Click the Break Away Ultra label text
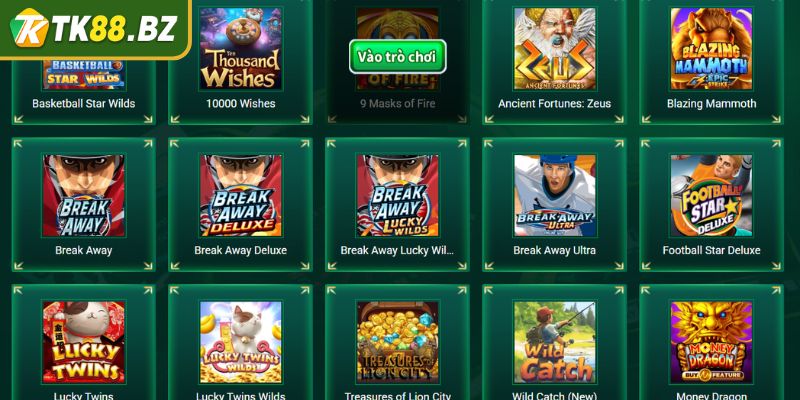The height and width of the screenshot is (400, 800). pyautogui.click(x=555, y=251)
